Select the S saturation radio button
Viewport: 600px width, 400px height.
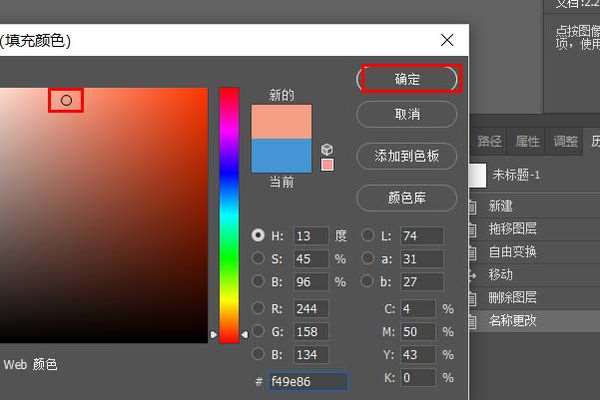258,258
